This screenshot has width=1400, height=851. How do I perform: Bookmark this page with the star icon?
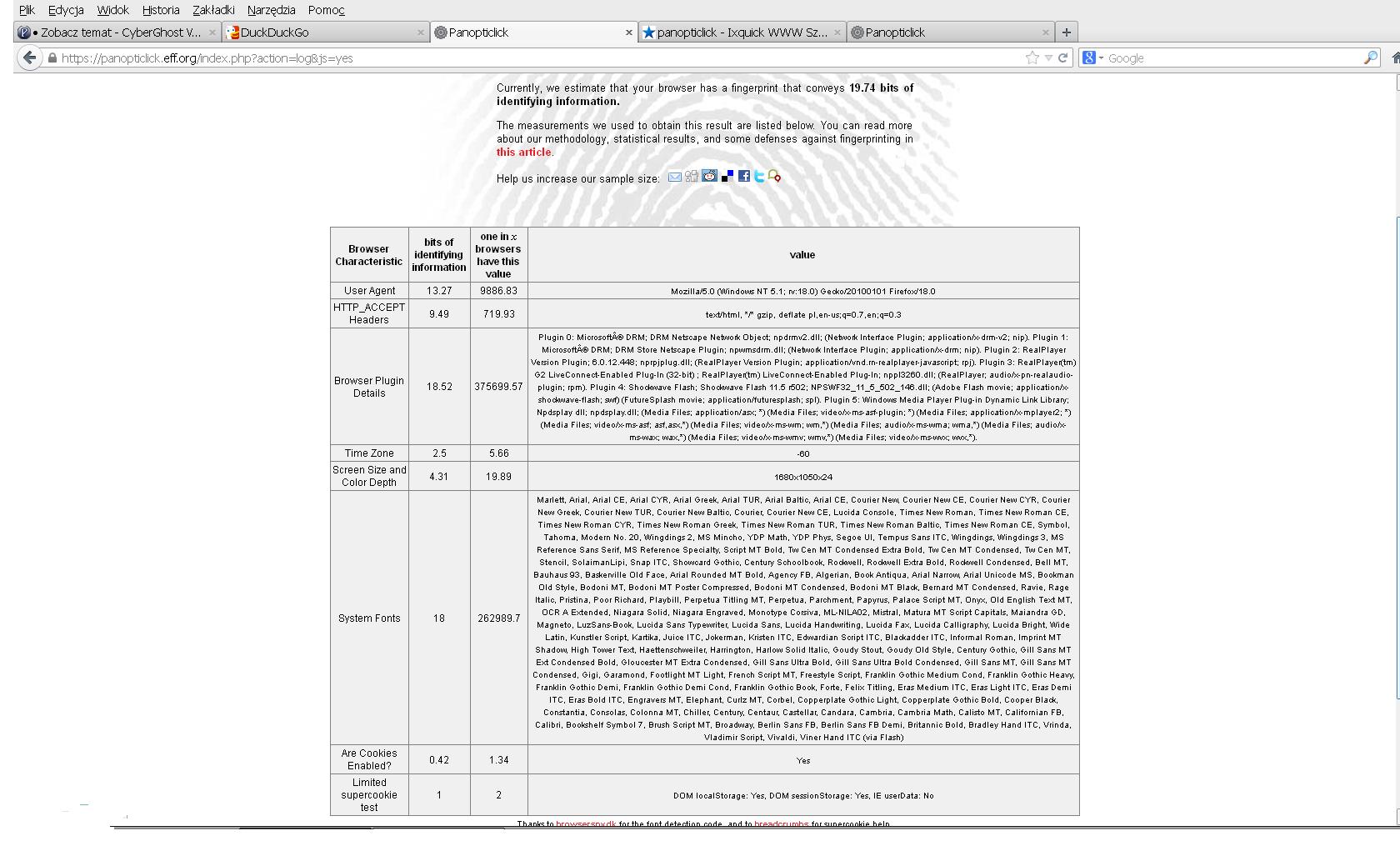click(x=1032, y=58)
